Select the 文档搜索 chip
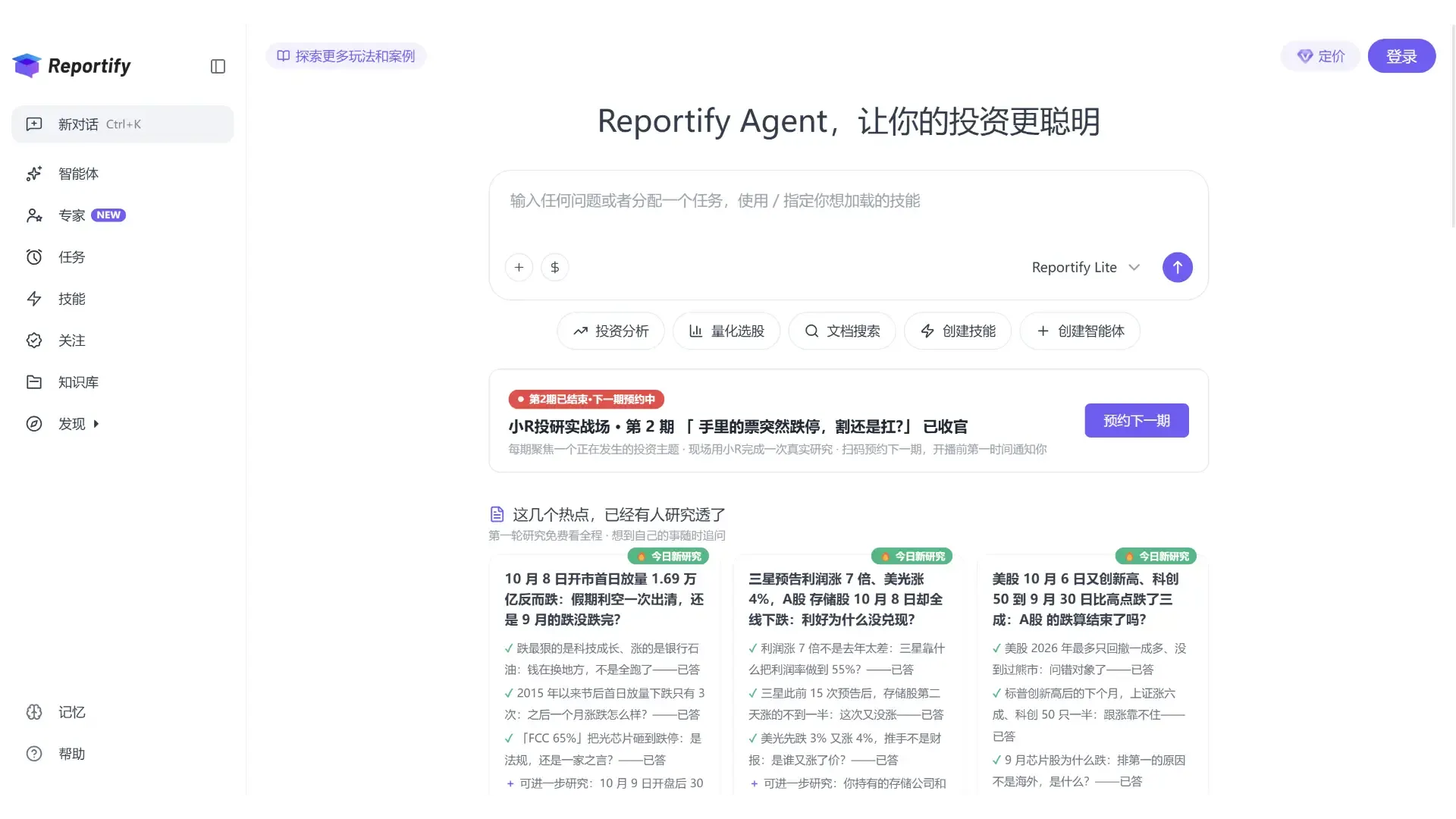Screen dimensions: 1456x819 point(842,331)
